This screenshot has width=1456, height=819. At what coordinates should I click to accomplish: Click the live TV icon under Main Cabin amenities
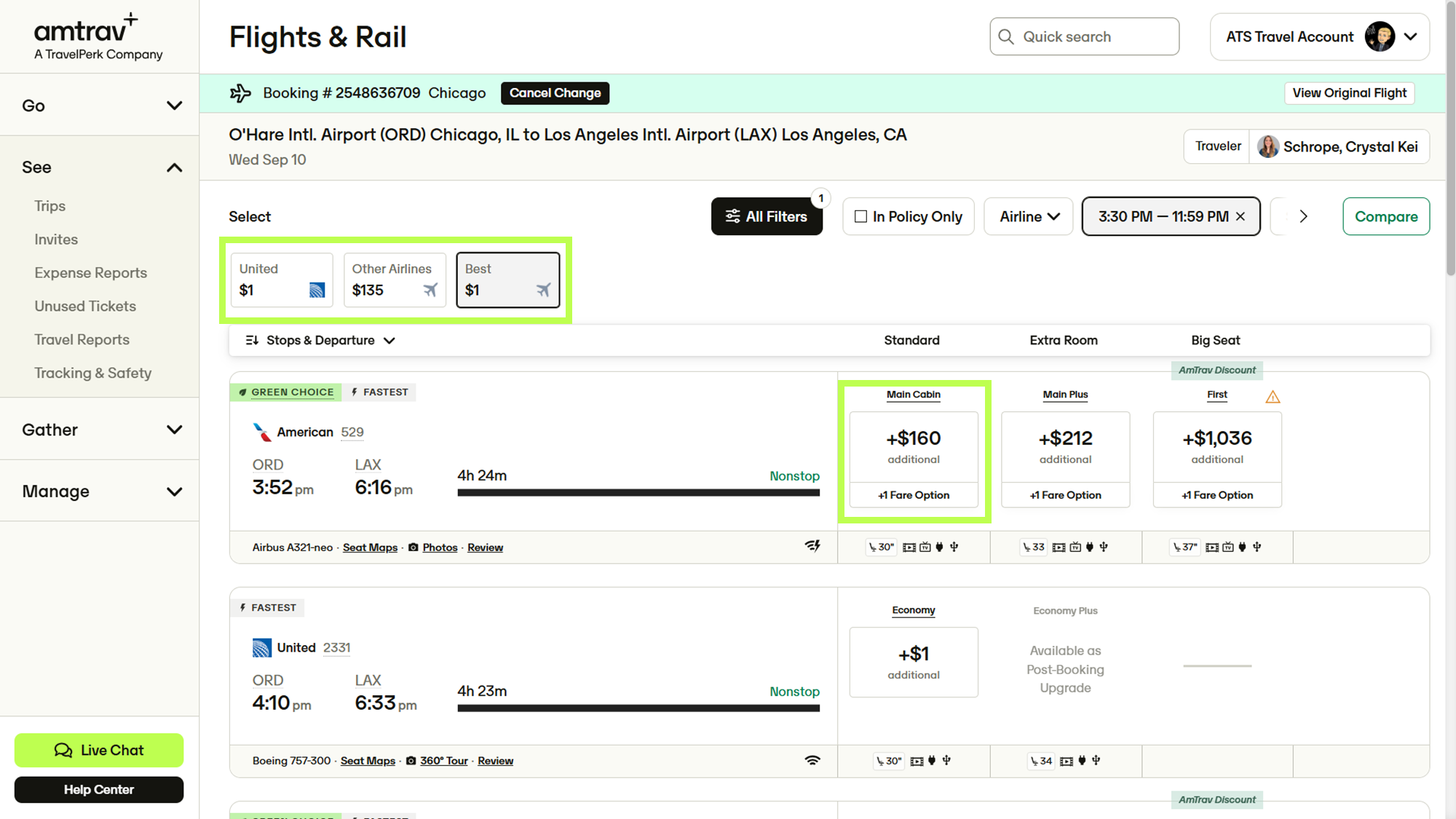tap(925, 547)
